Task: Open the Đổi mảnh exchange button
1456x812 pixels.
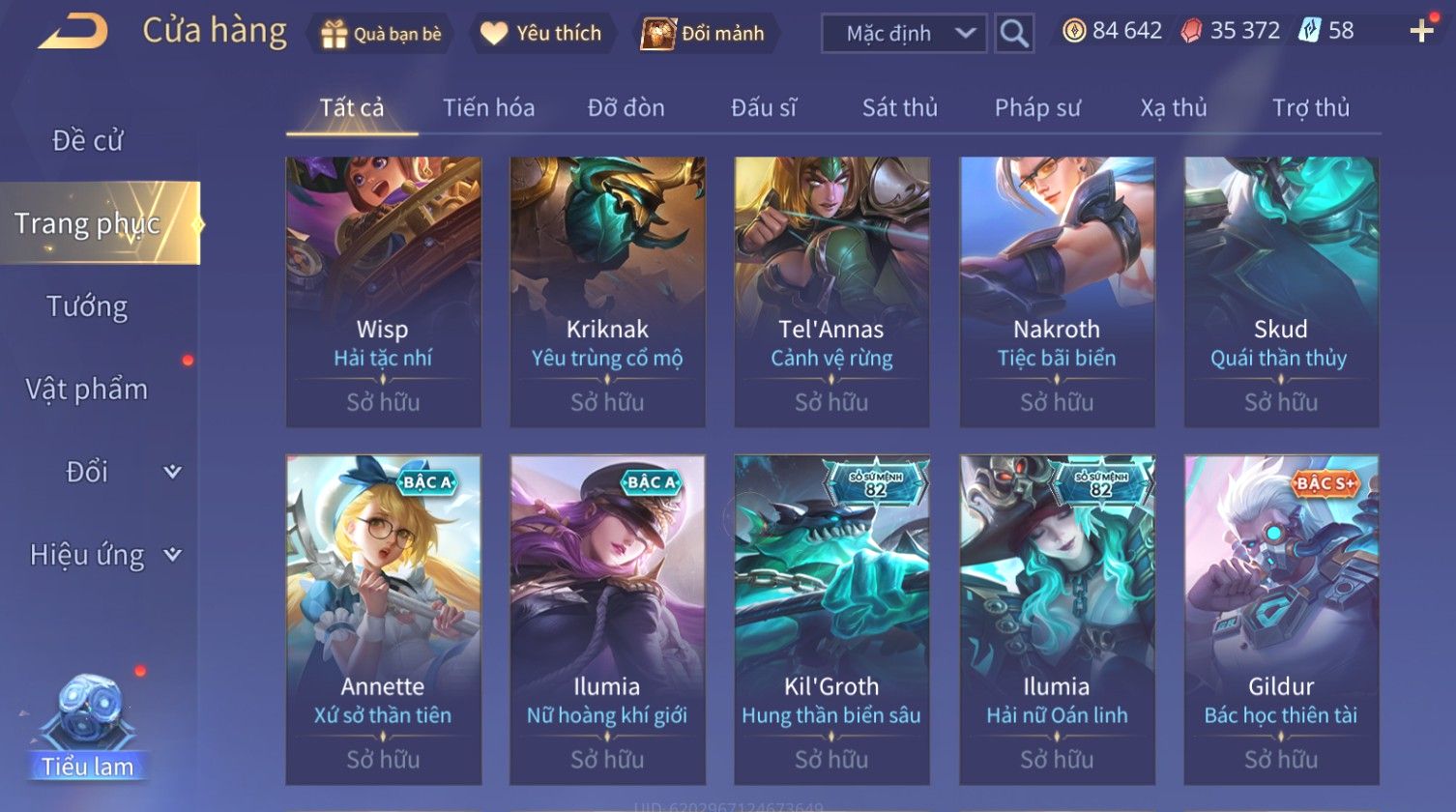Action: pos(703,34)
